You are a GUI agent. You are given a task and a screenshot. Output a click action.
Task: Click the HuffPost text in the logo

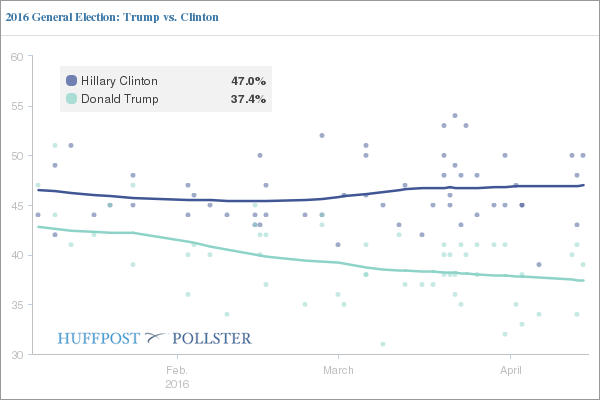click(98, 339)
